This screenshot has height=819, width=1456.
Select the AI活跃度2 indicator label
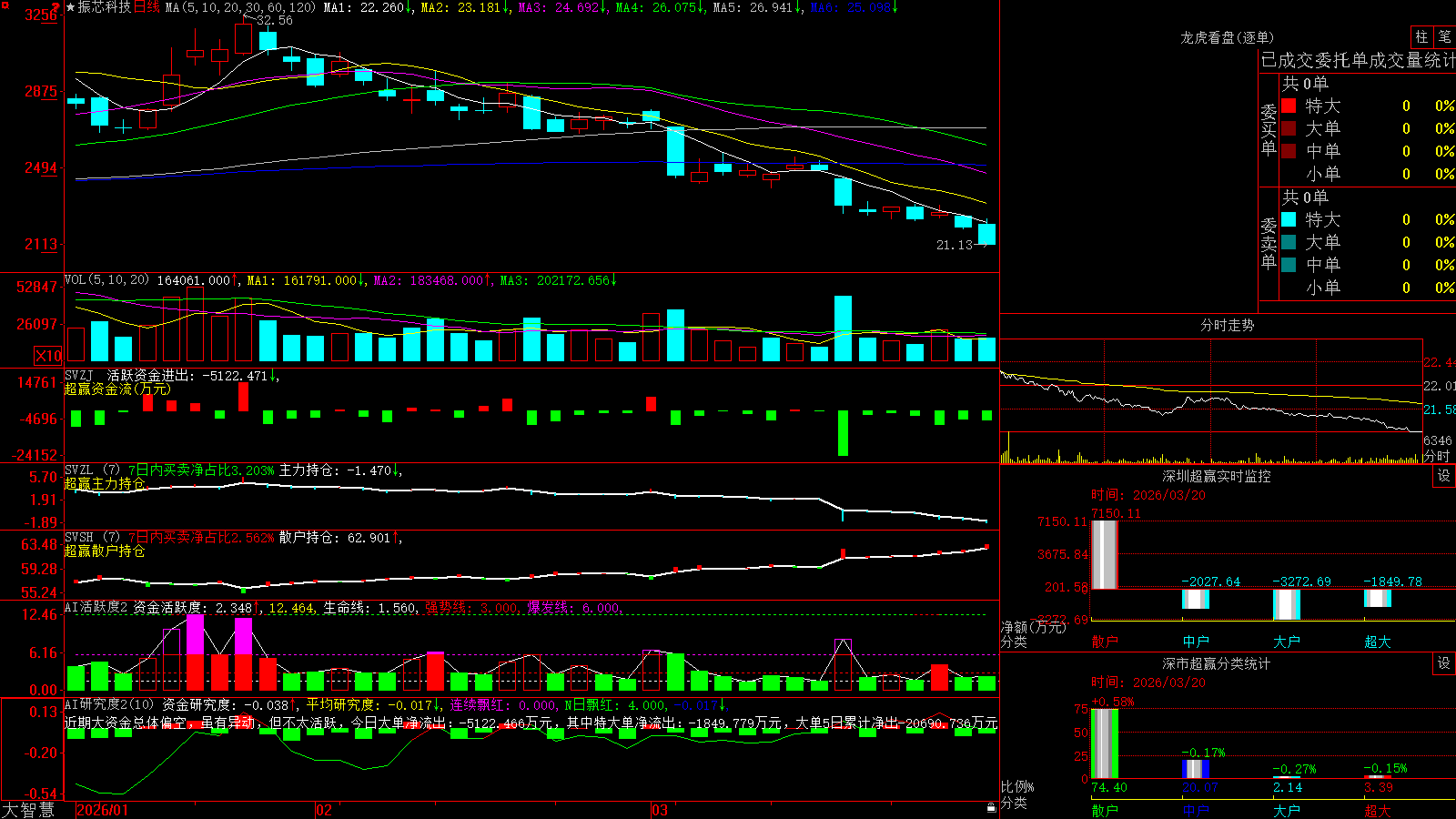96,607
